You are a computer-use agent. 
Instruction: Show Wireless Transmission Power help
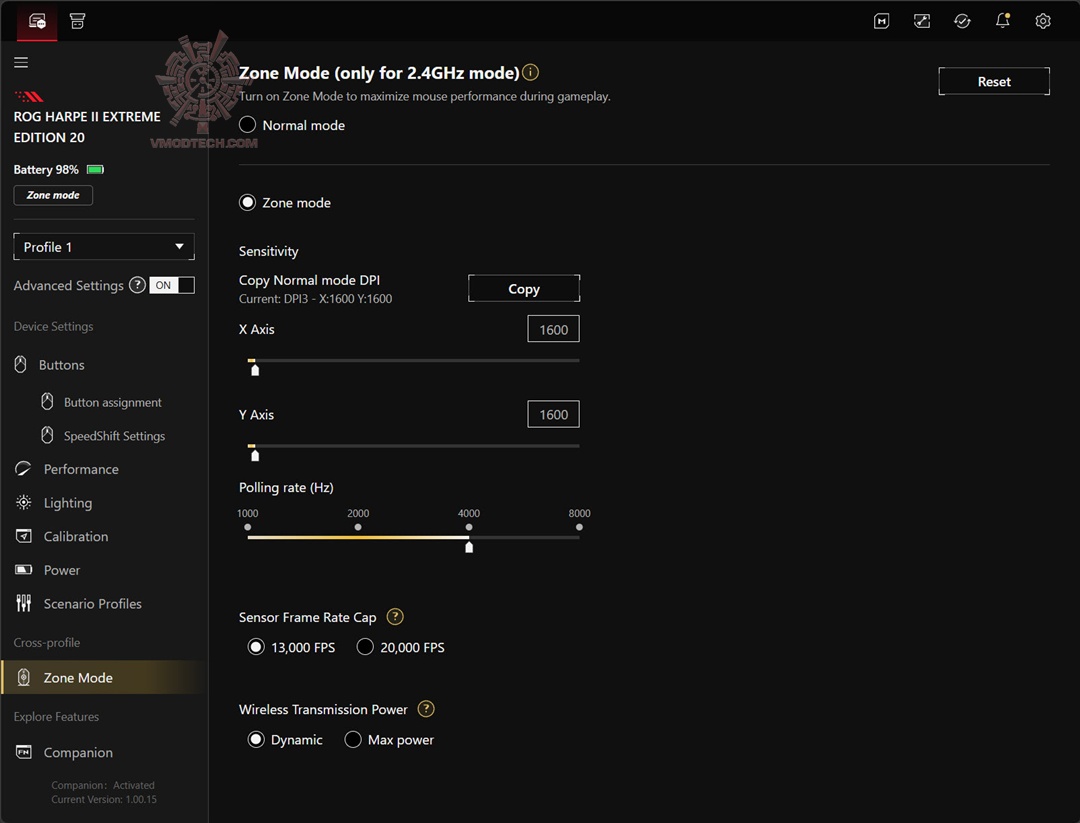pyautogui.click(x=426, y=709)
